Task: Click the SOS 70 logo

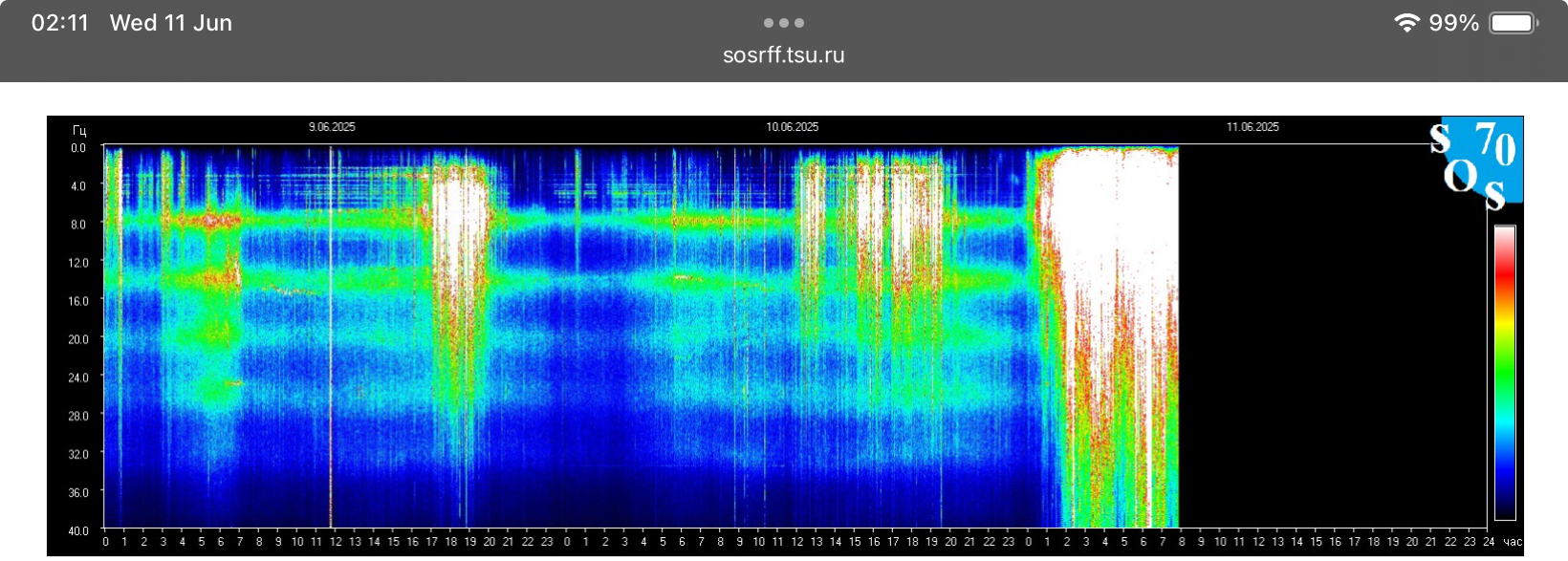Action: coord(1476,162)
